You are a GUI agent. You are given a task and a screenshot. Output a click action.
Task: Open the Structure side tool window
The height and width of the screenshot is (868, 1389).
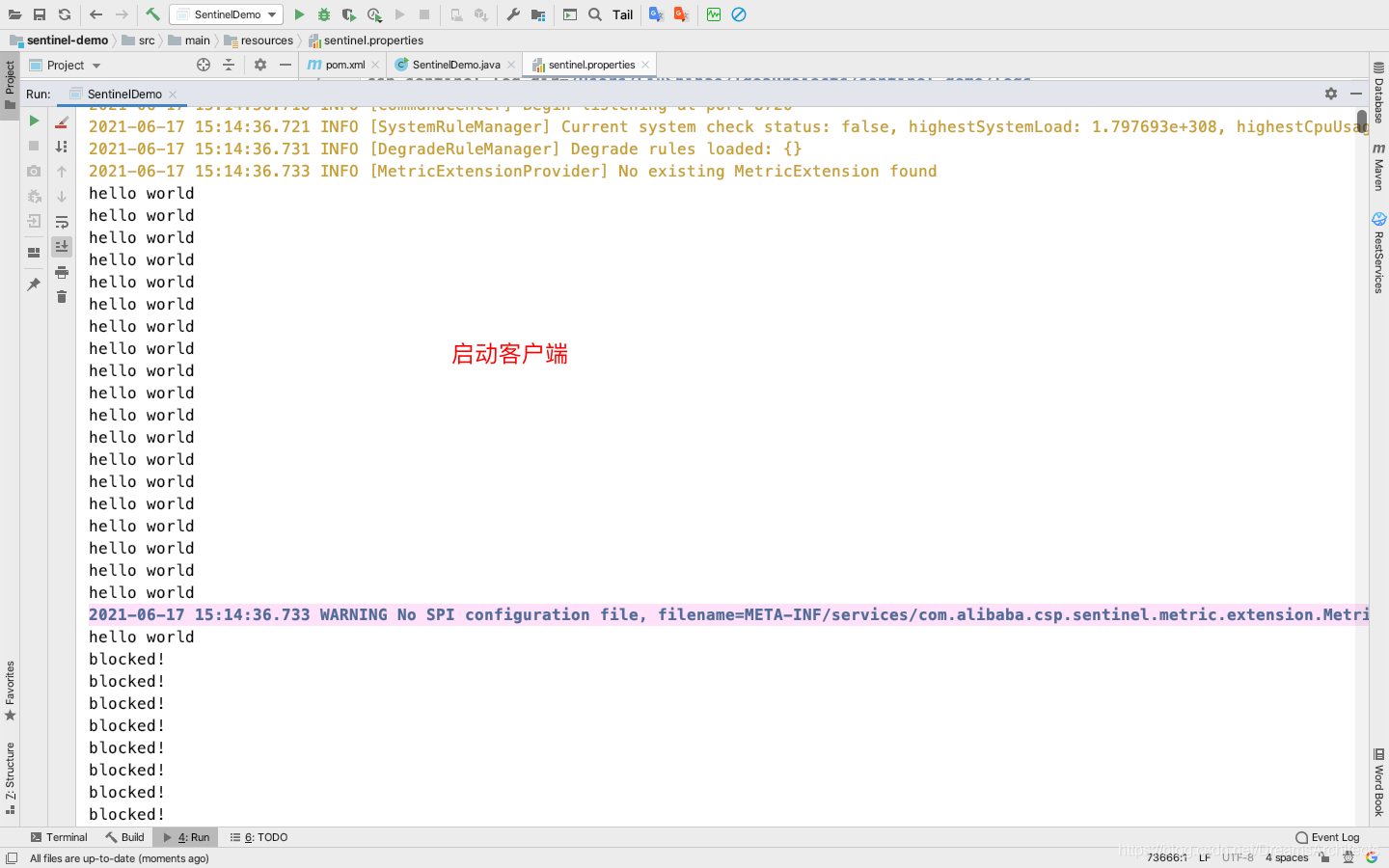[10, 777]
